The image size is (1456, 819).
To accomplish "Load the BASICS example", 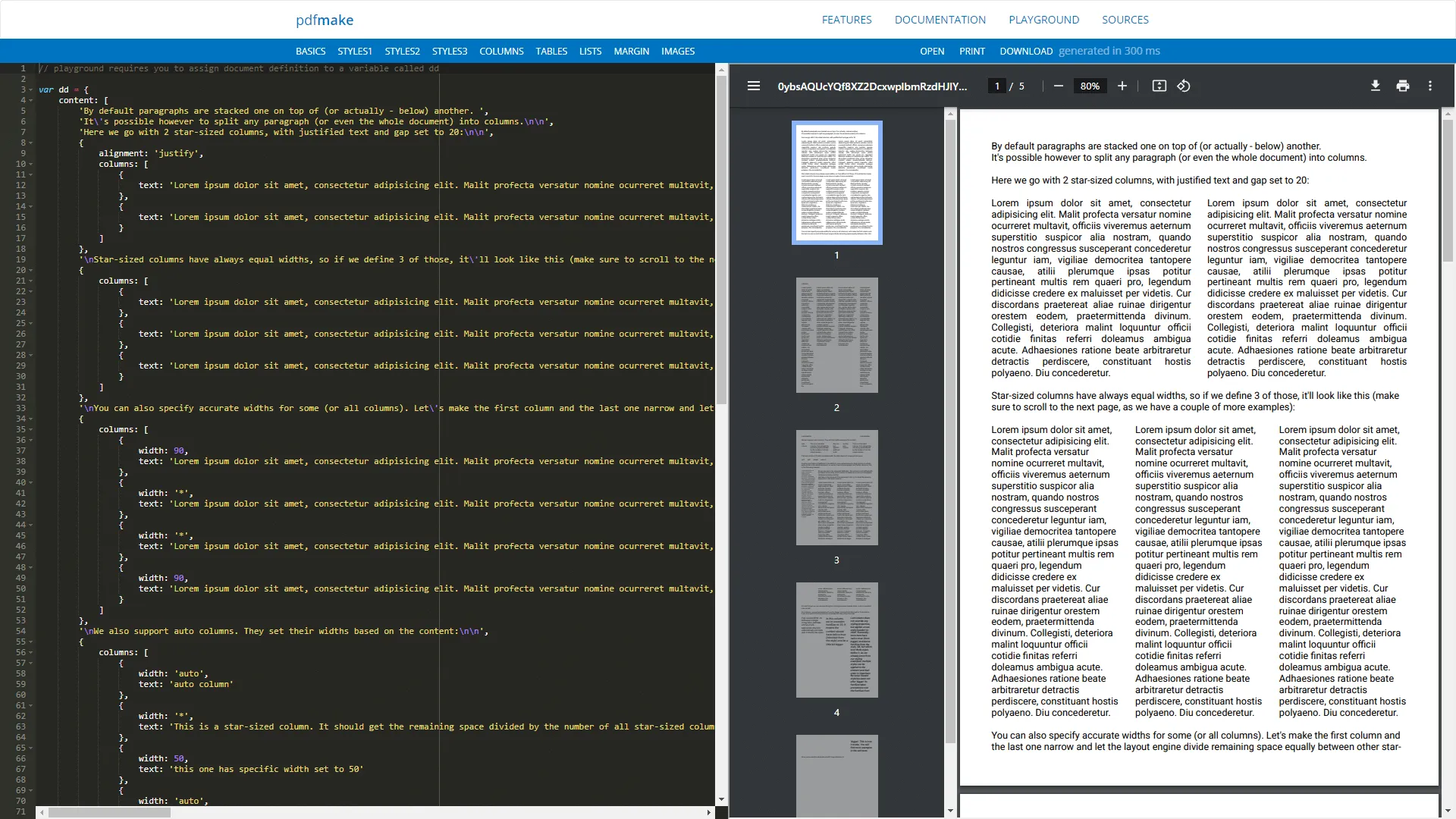I will (x=310, y=51).
